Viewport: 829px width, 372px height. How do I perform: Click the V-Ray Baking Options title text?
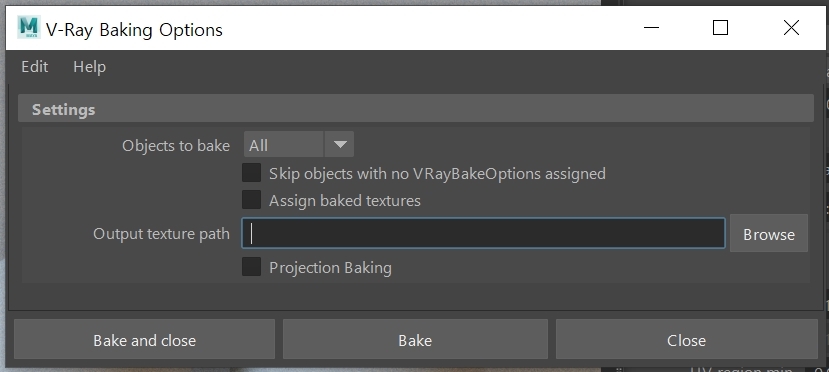134,30
